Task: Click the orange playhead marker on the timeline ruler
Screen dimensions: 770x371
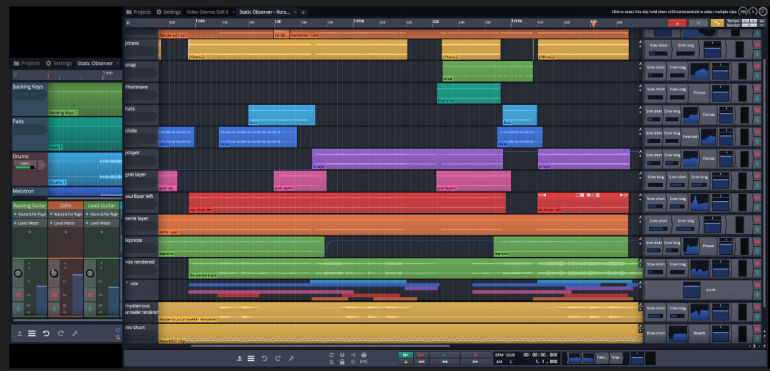Action: (x=593, y=23)
